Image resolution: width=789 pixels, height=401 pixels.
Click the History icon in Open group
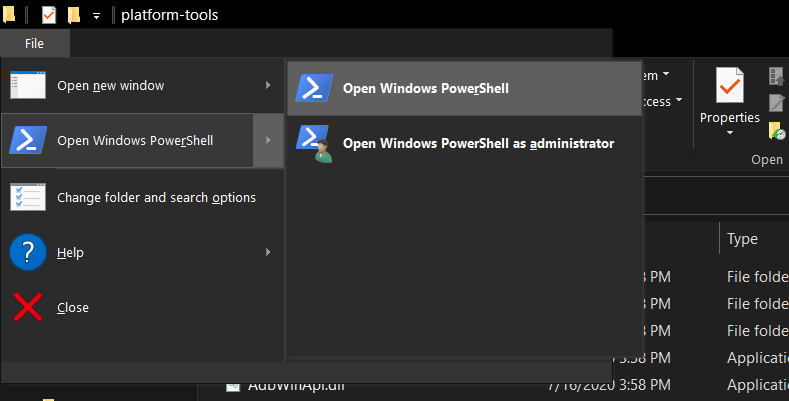point(777,131)
